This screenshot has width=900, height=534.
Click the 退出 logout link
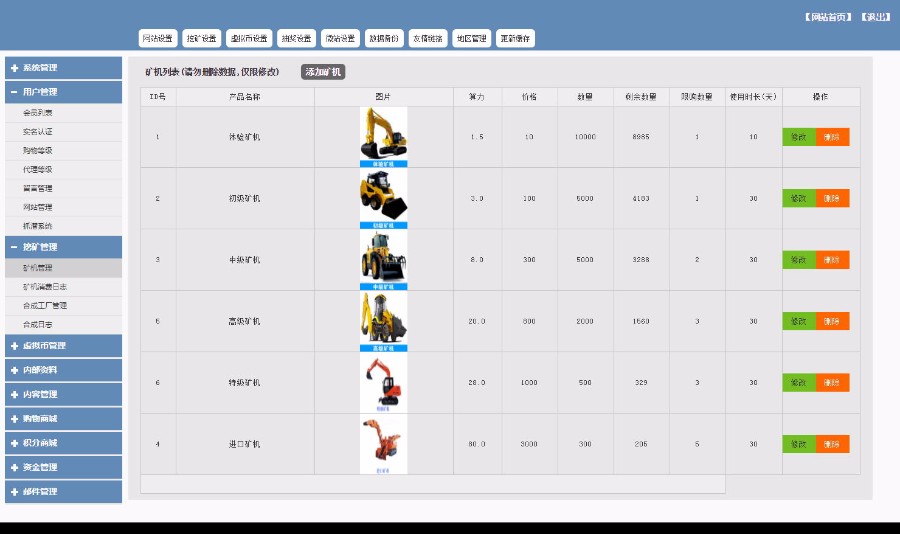(x=876, y=17)
